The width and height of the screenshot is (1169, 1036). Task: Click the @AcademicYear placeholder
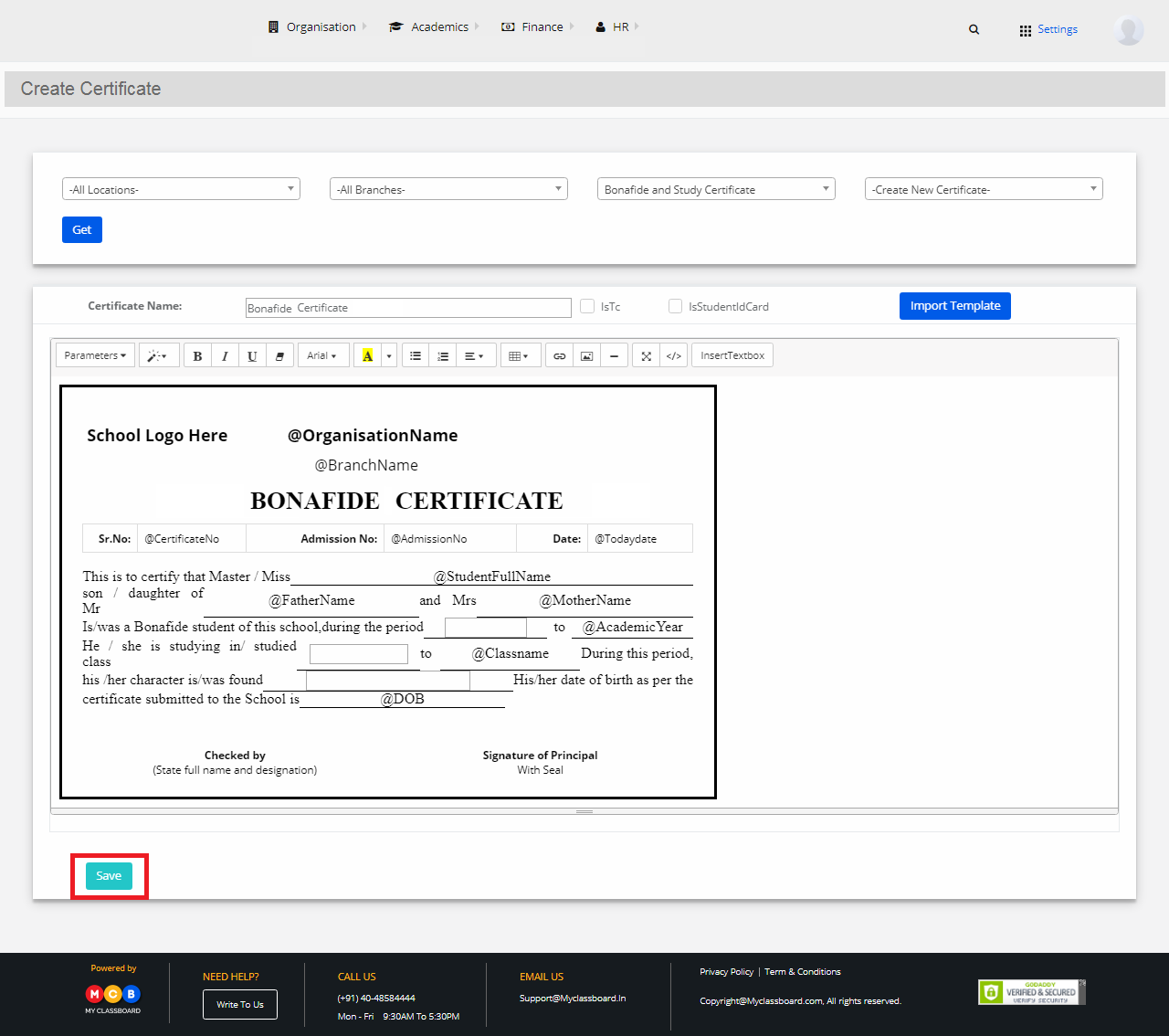point(633,627)
